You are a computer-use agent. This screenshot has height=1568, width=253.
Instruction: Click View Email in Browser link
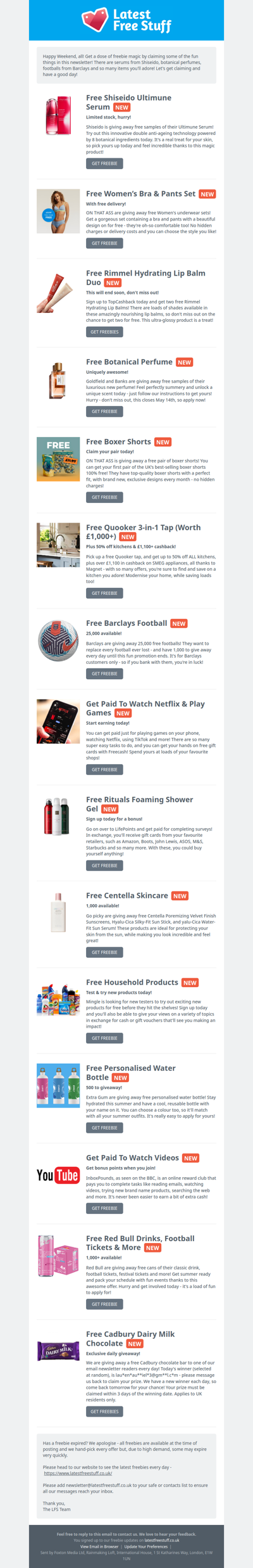point(99,1546)
